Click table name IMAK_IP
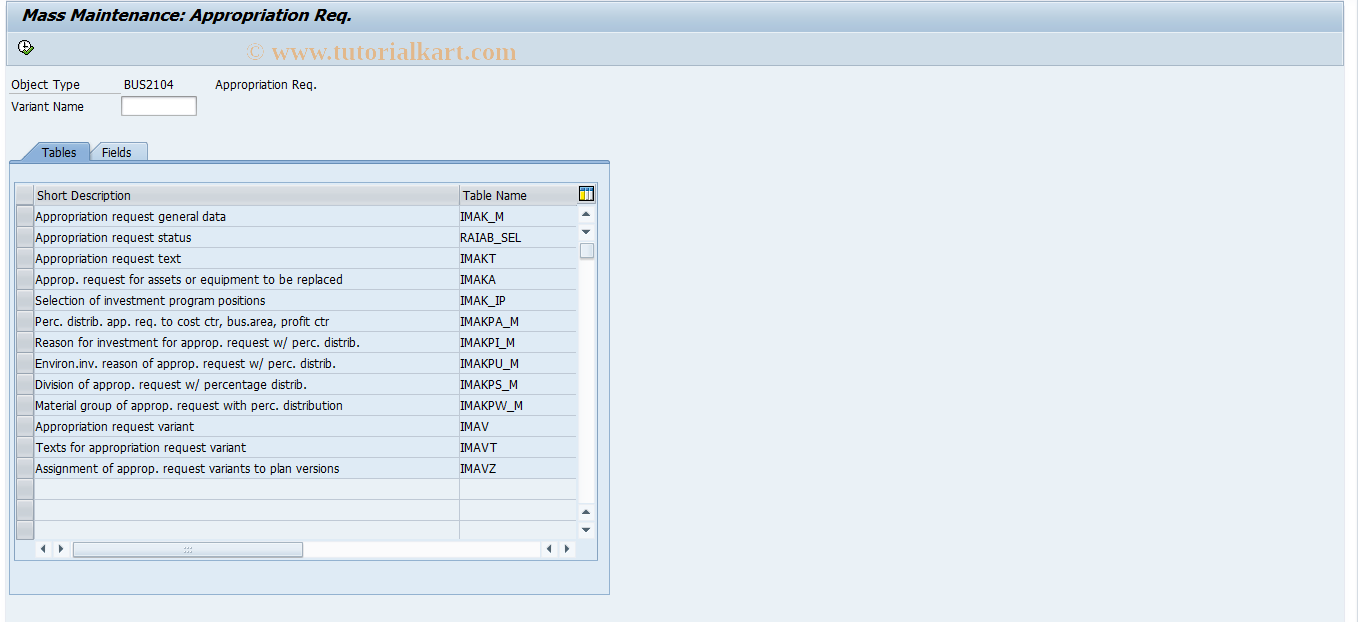The image size is (1358, 622). pyautogui.click(x=518, y=300)
